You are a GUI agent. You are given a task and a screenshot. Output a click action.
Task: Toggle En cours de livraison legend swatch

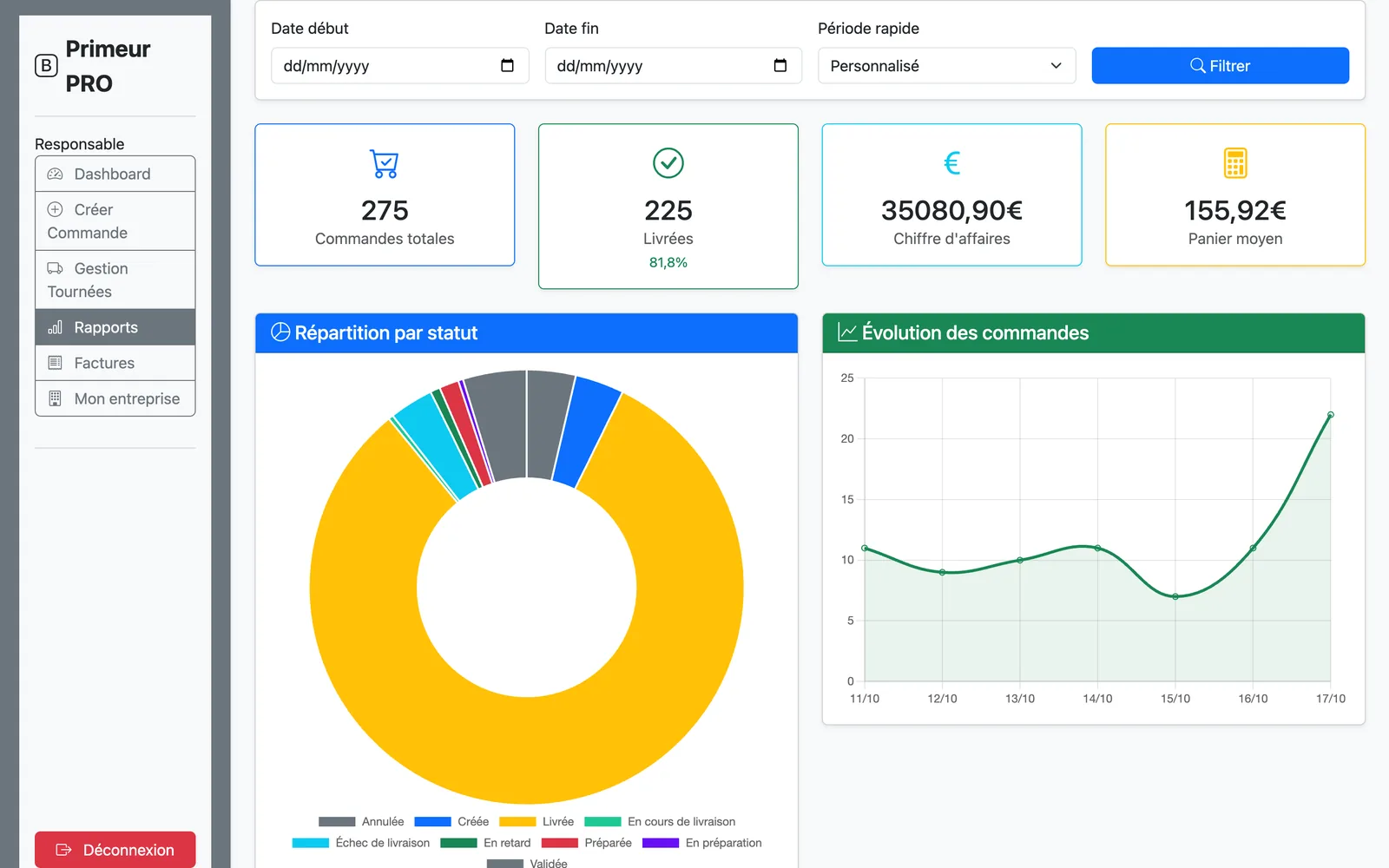602,821
